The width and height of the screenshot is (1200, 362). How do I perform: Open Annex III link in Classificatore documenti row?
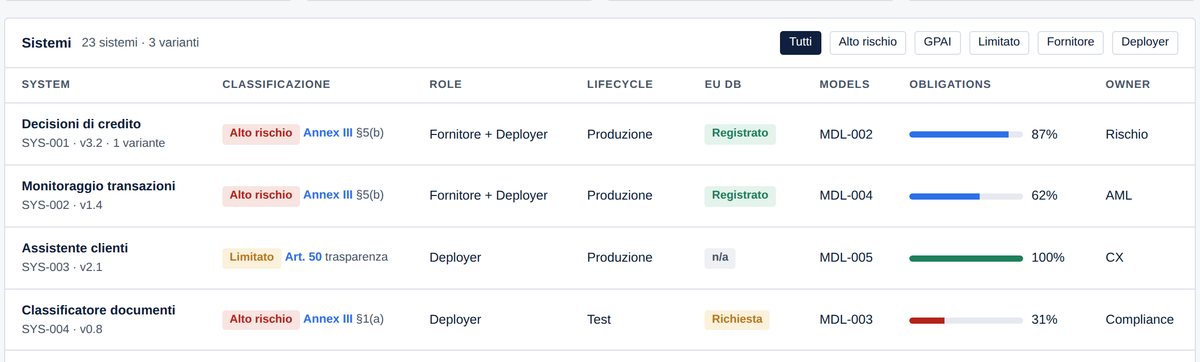coord(328,319)
